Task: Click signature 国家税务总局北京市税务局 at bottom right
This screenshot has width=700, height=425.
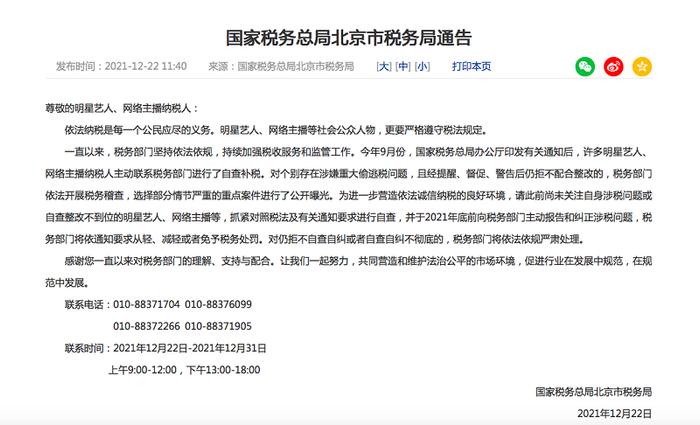Action: click(x=594, y=392)
